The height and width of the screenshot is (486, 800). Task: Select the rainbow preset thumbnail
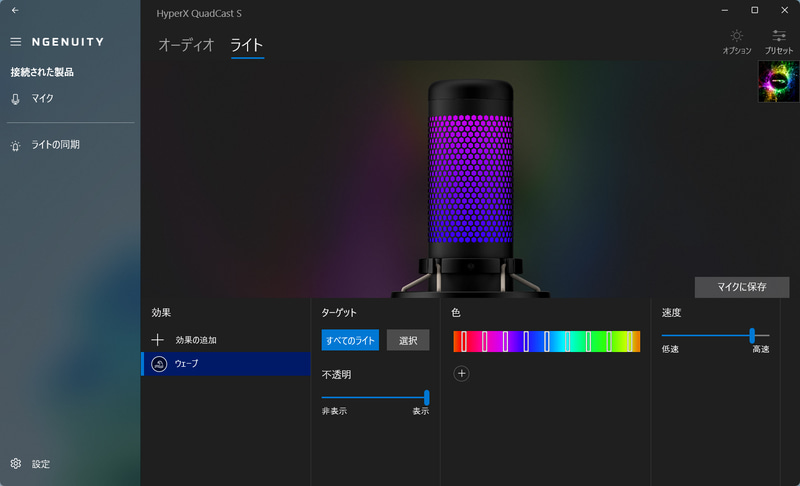779,82
